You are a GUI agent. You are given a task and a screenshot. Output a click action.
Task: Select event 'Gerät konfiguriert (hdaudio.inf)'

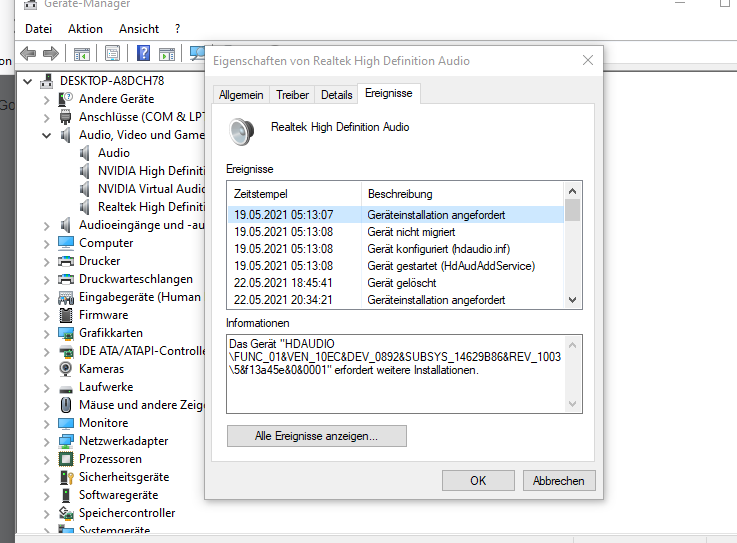(x=396, y=249)
